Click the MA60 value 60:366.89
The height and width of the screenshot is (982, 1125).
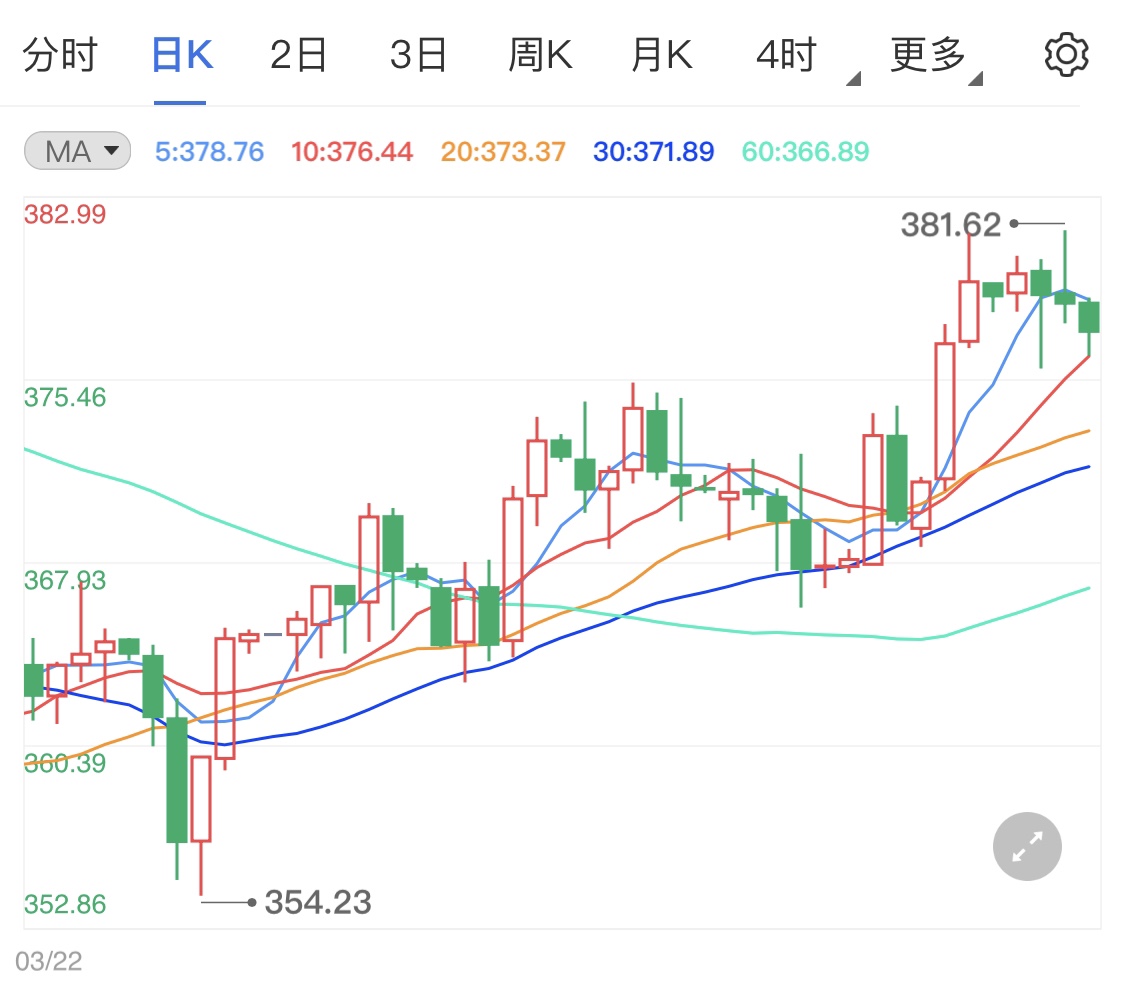click(x=805, y=151)
